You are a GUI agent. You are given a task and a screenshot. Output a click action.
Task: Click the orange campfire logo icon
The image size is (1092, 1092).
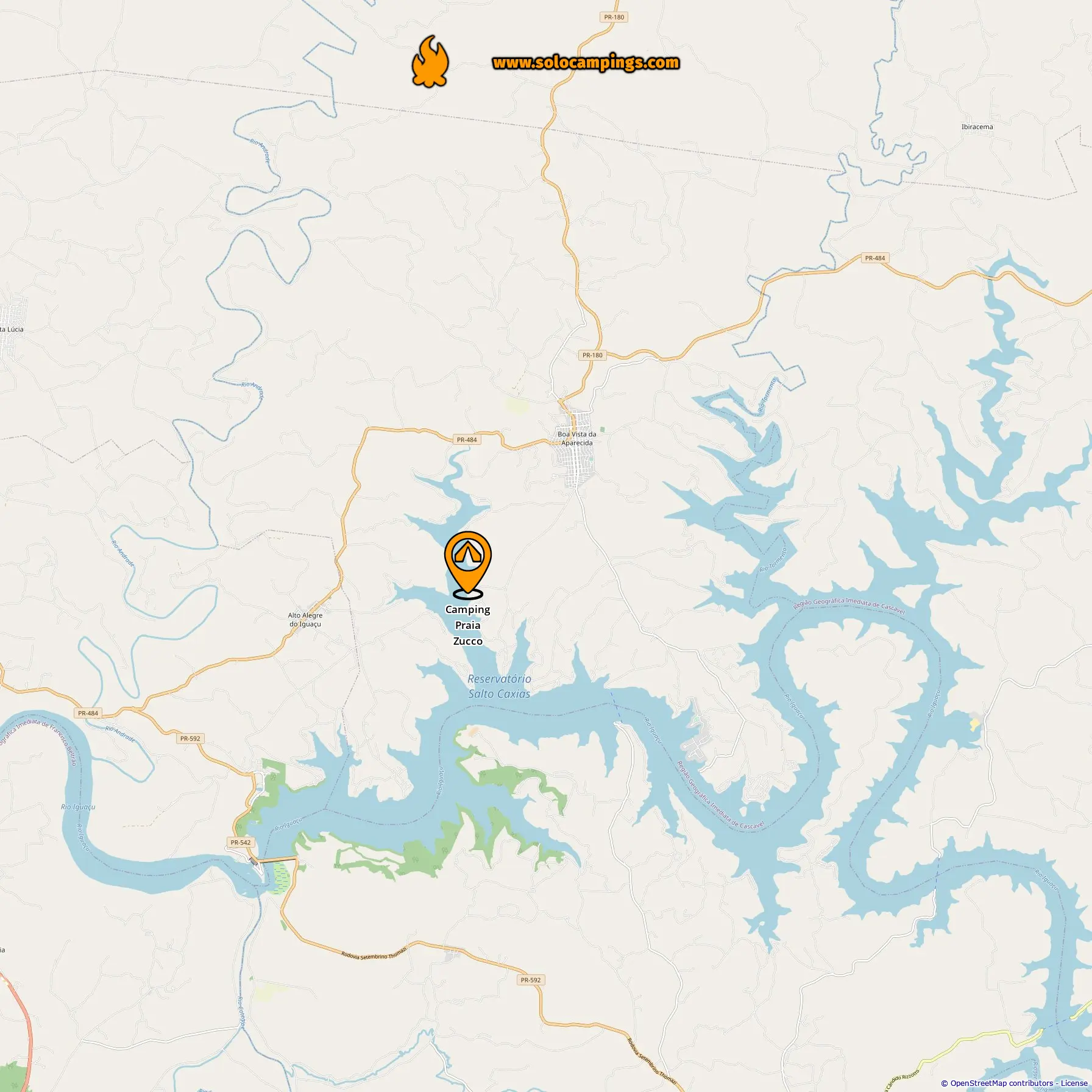pos(430,62)
